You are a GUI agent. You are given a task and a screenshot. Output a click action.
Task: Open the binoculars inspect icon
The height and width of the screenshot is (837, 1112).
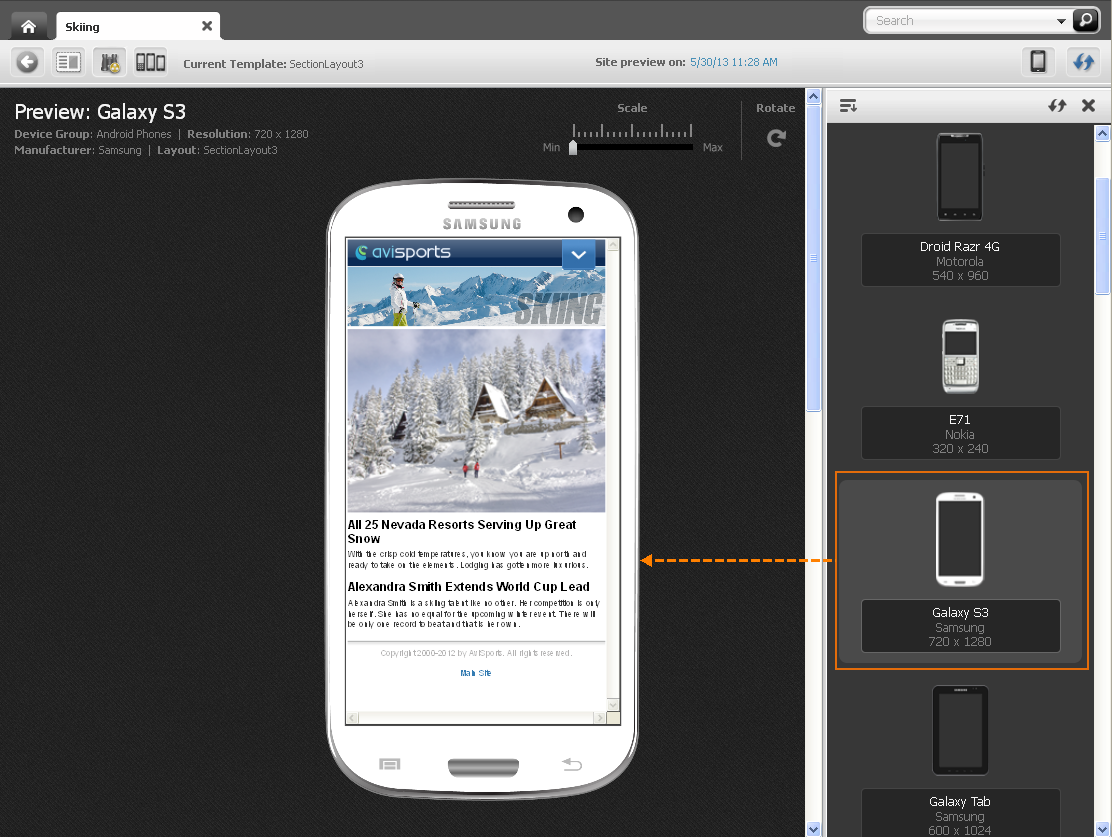click(109, 62)
